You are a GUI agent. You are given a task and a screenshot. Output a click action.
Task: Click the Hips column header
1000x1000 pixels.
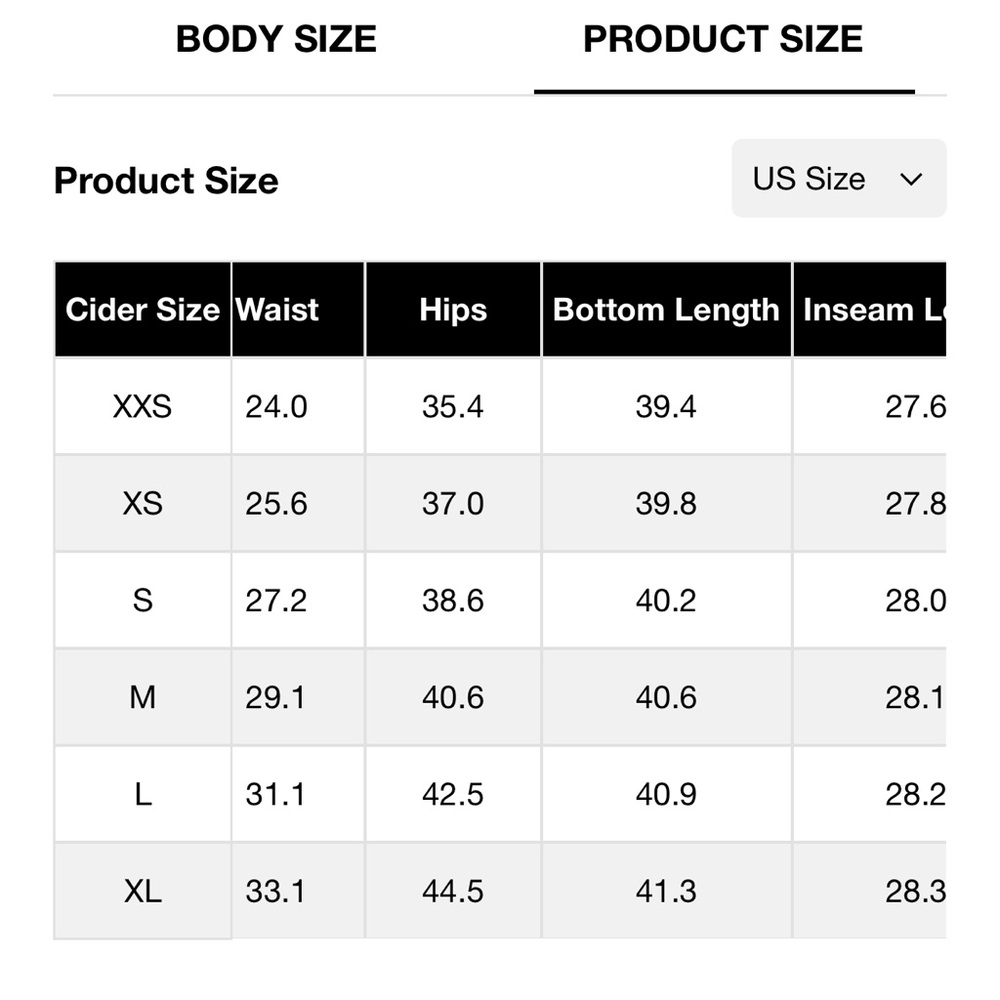pos(453,310)
